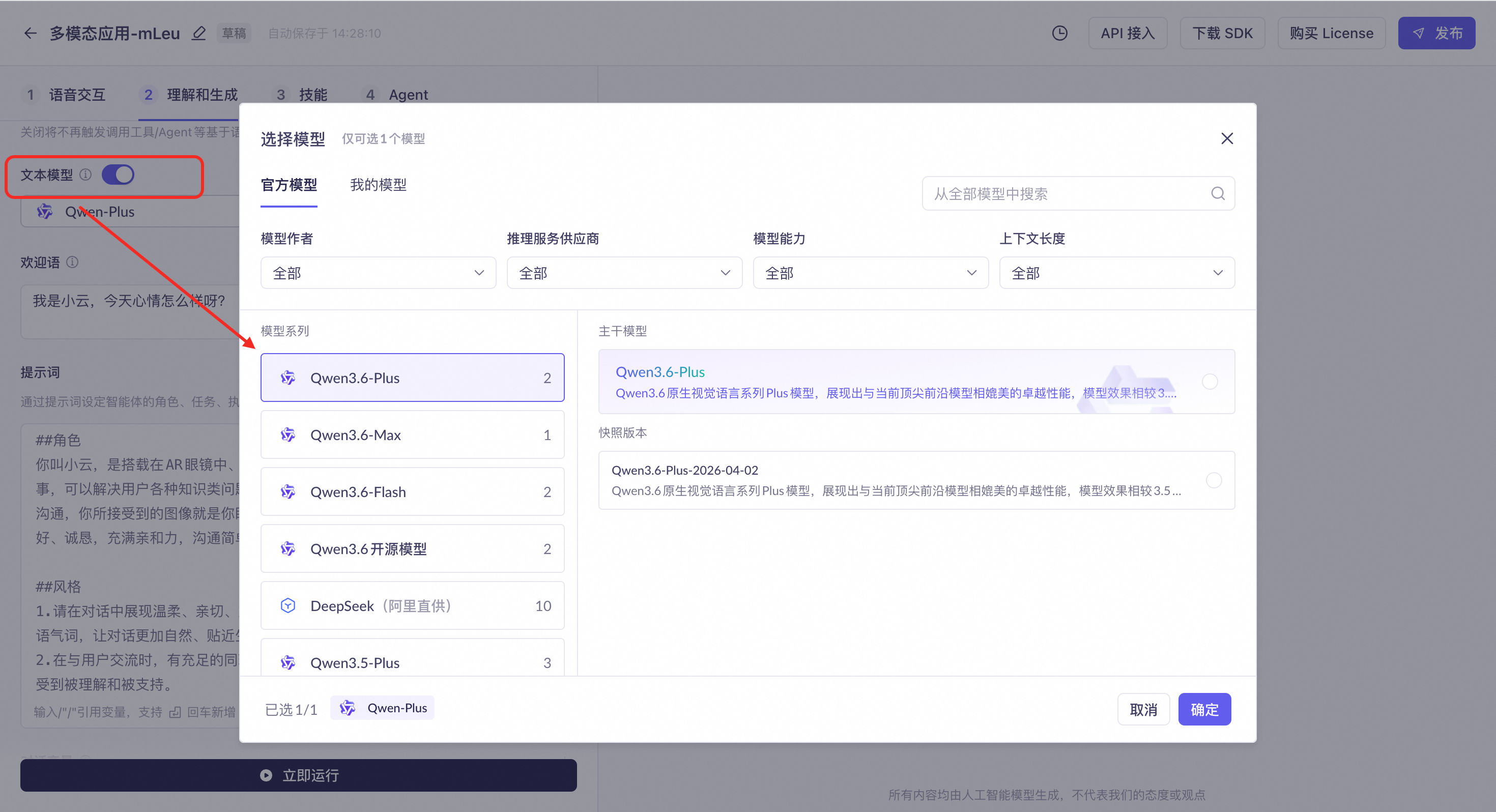Select the Qwen3.5-Plus model series

click(x=412, y=657)
